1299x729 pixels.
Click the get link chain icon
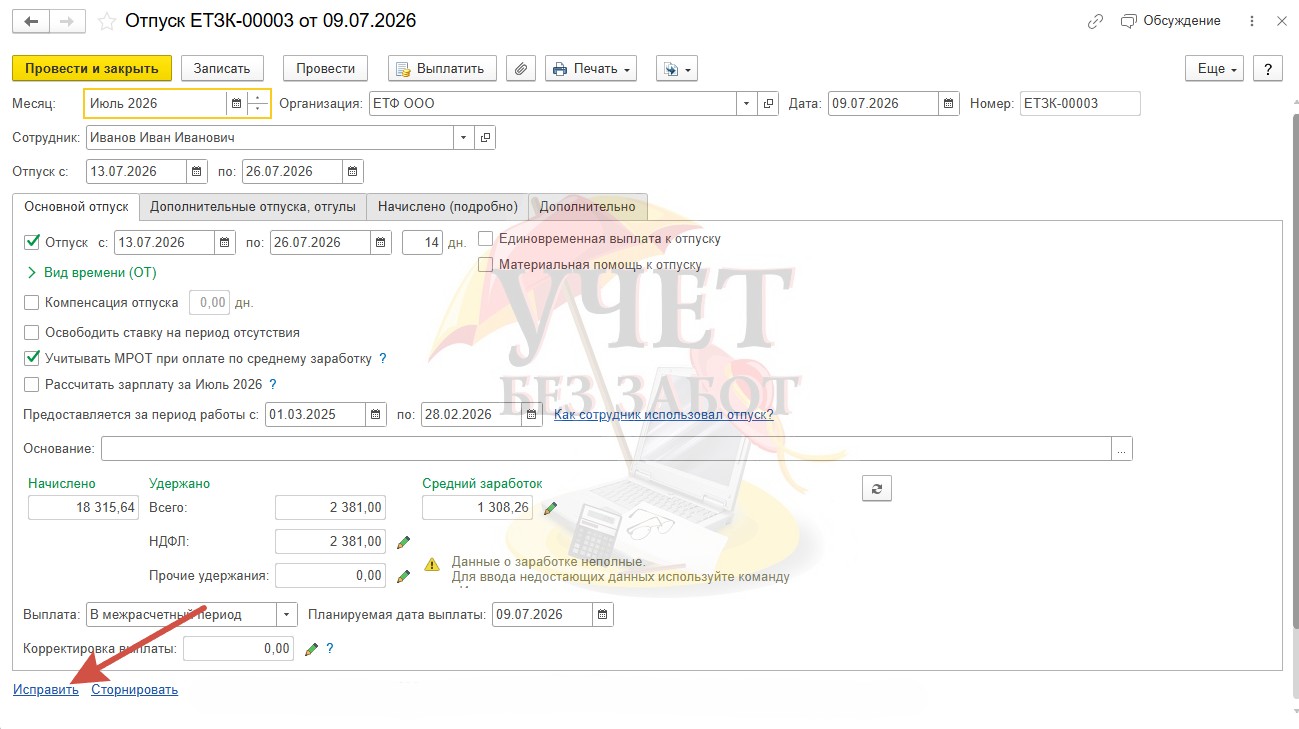click(x=1096, y=21)
